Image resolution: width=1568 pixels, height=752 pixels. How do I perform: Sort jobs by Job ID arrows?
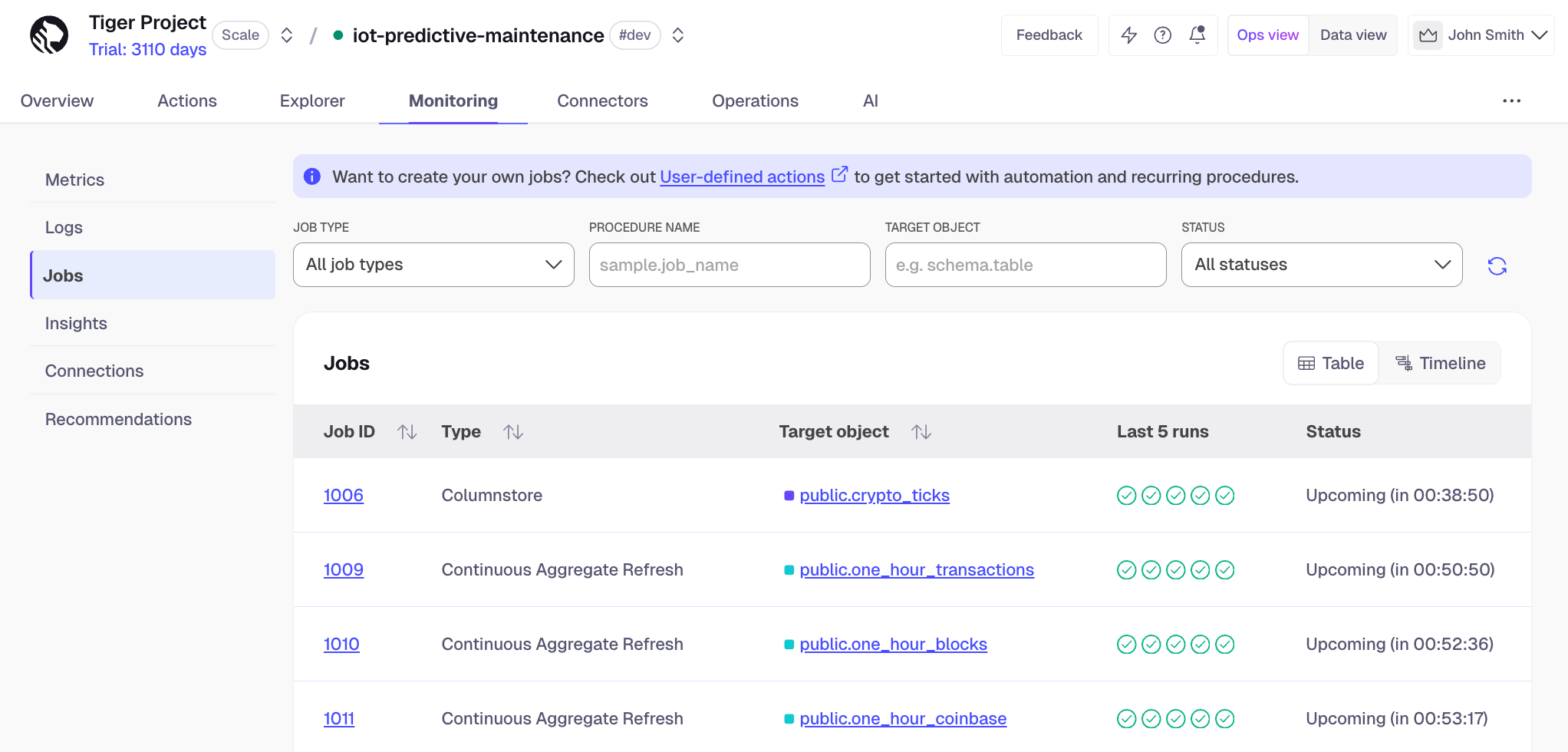coord(407,432)
